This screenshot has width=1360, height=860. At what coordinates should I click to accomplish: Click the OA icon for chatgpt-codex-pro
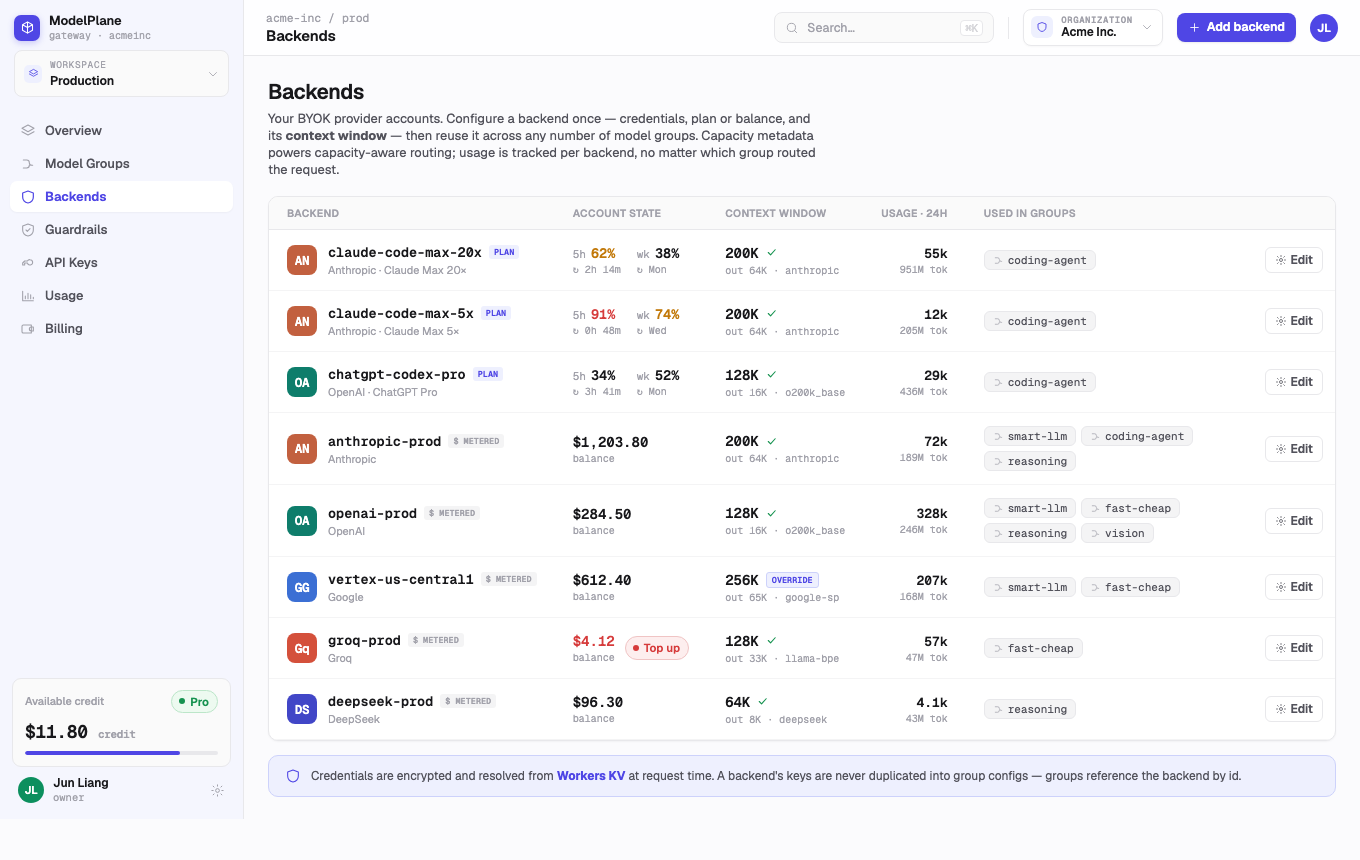[x=302, y=382]
